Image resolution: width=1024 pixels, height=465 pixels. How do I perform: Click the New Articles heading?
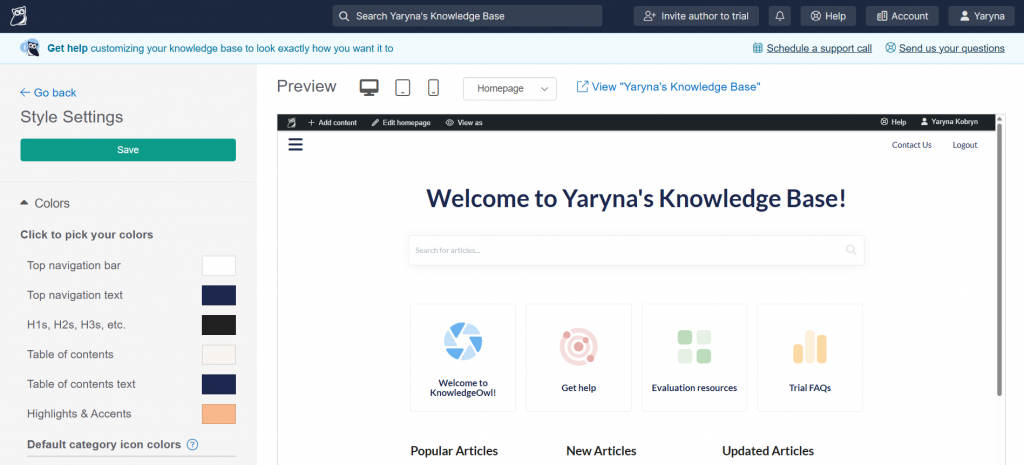(x=601, y=451)
